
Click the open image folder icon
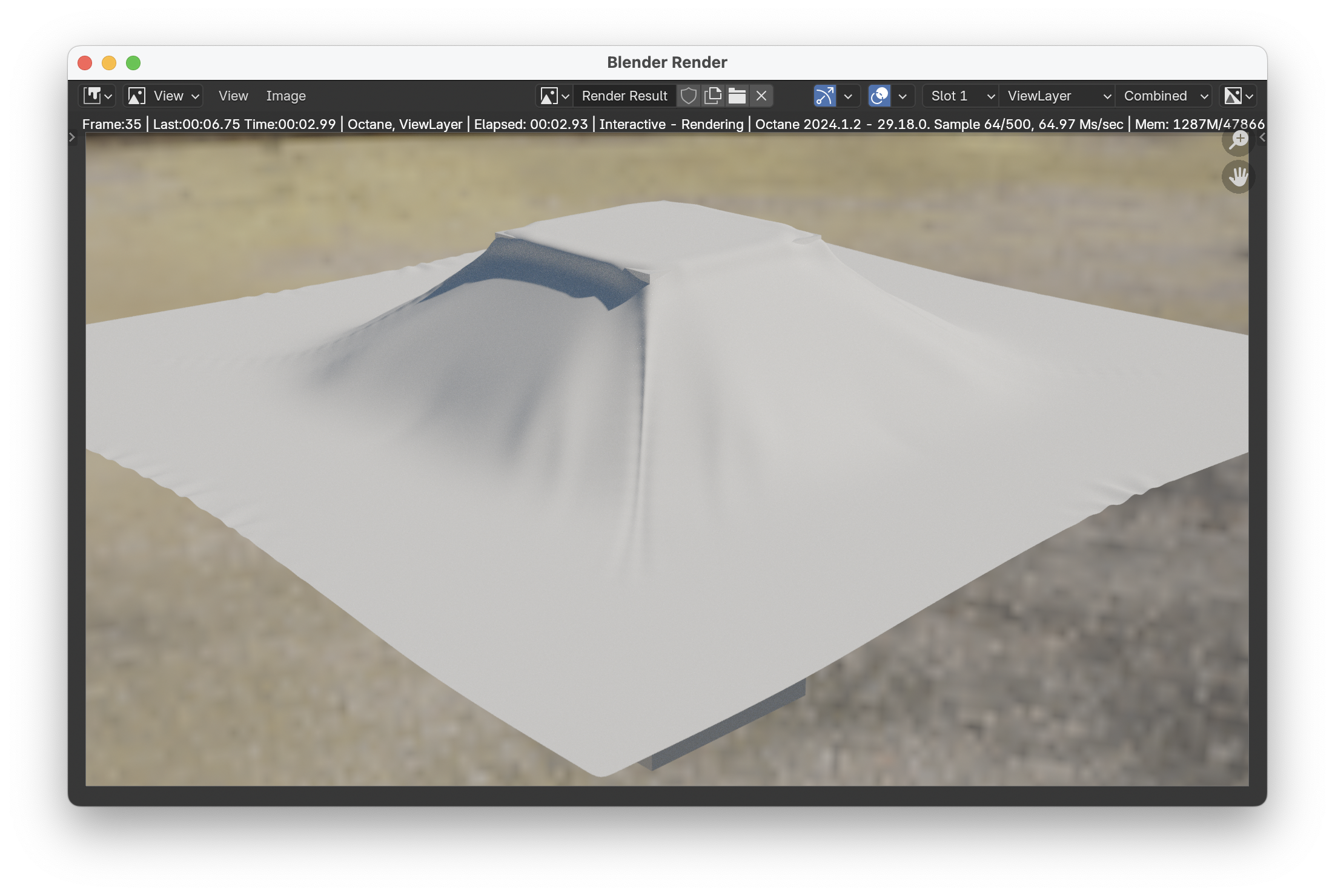737,96
